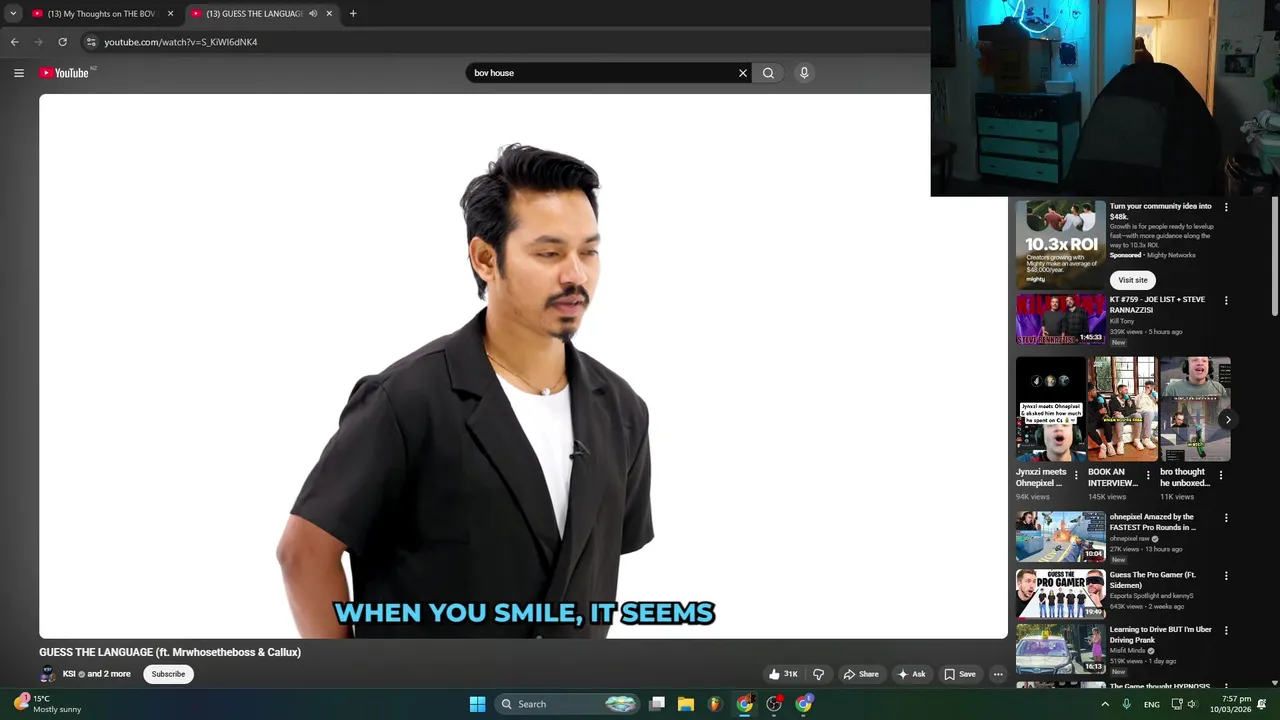The image size is (1280, 720).
Task: Open a new browser tab
Action: pyautogui.click(x=353, y=14)
